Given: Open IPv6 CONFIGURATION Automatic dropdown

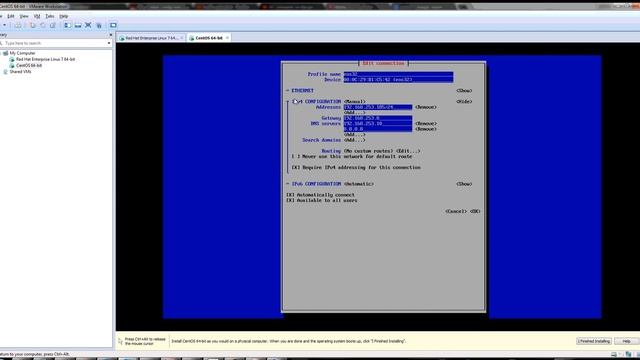Looking at the screenshot, I should (359, 184).
